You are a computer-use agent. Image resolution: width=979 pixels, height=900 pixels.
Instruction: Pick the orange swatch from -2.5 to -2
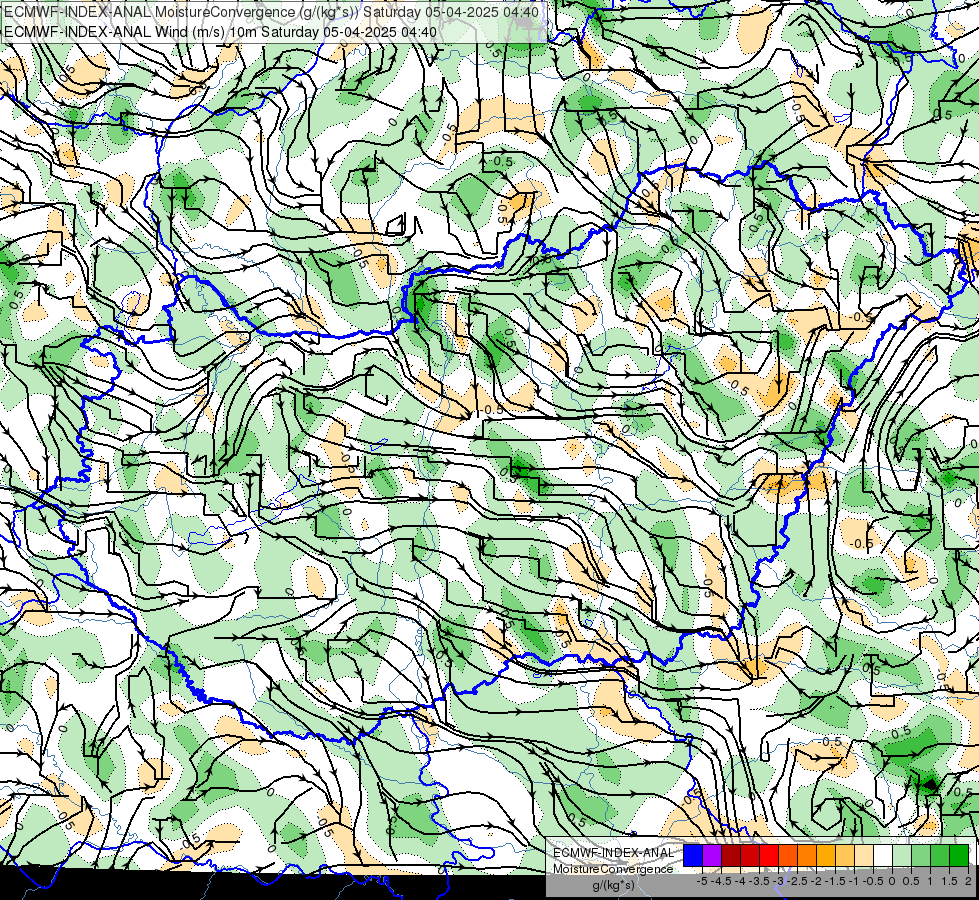[807, 856]
